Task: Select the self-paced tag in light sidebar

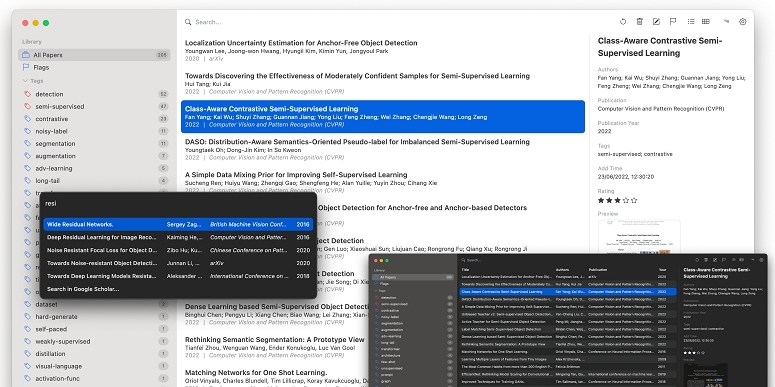Action: point(95,329)
